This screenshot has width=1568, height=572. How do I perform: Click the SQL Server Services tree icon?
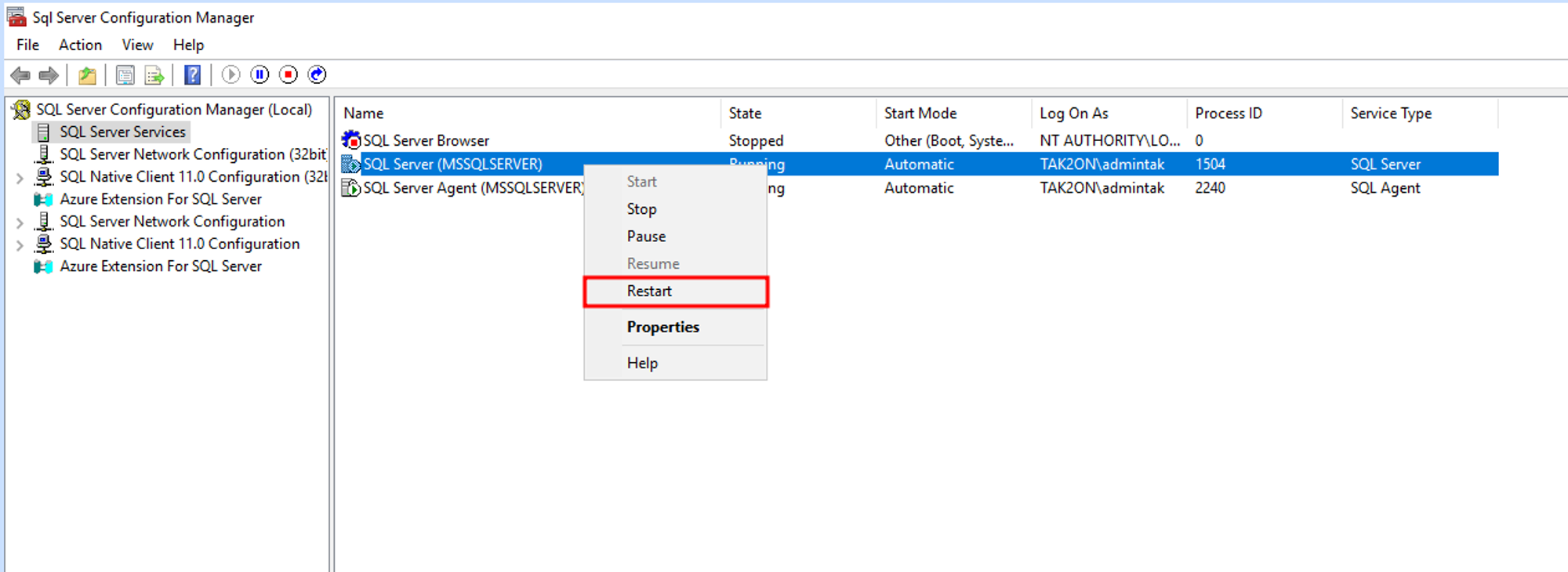click(44, 132)
